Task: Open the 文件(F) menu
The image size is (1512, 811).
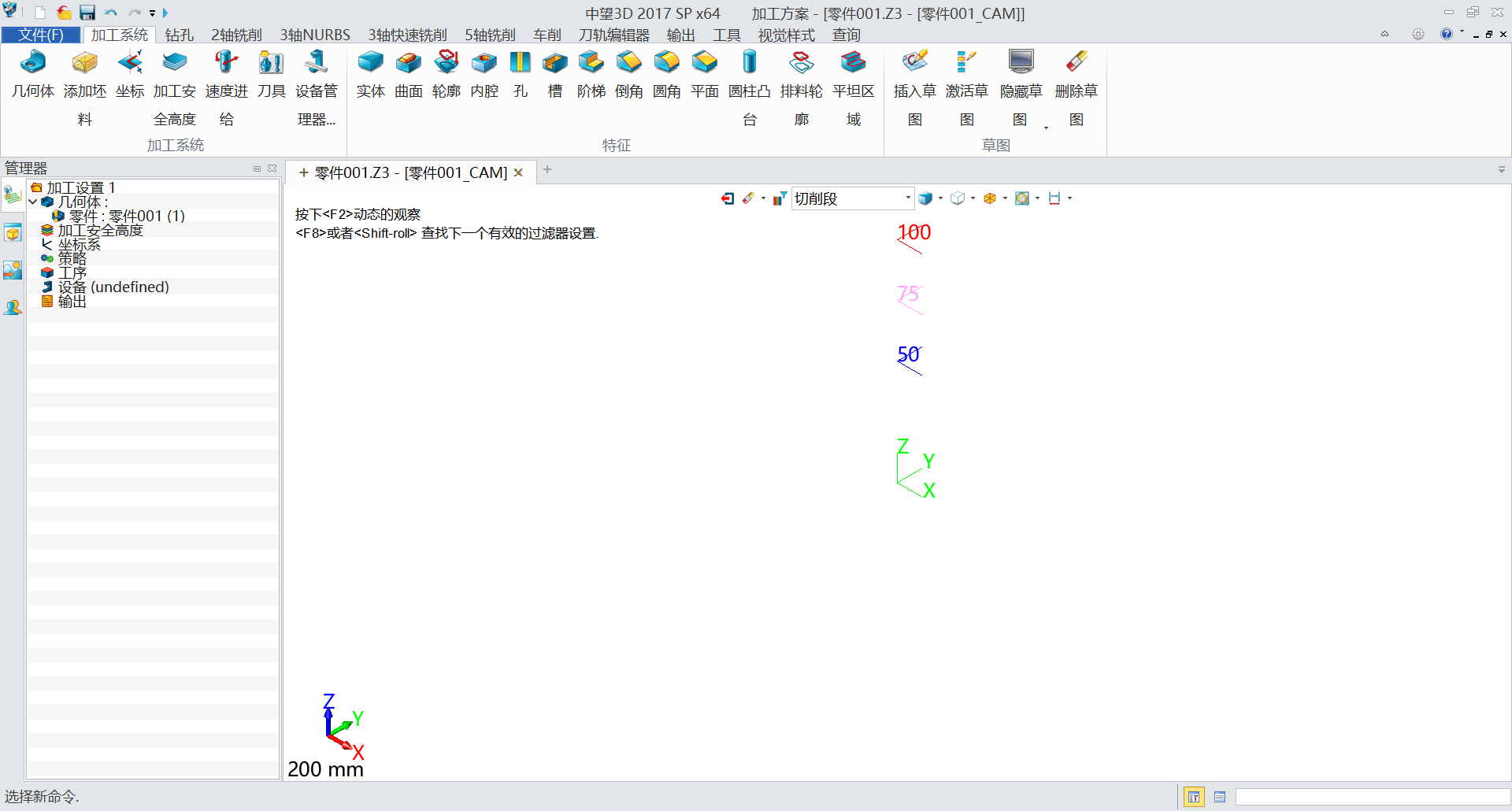Action: tap(41, 35)
